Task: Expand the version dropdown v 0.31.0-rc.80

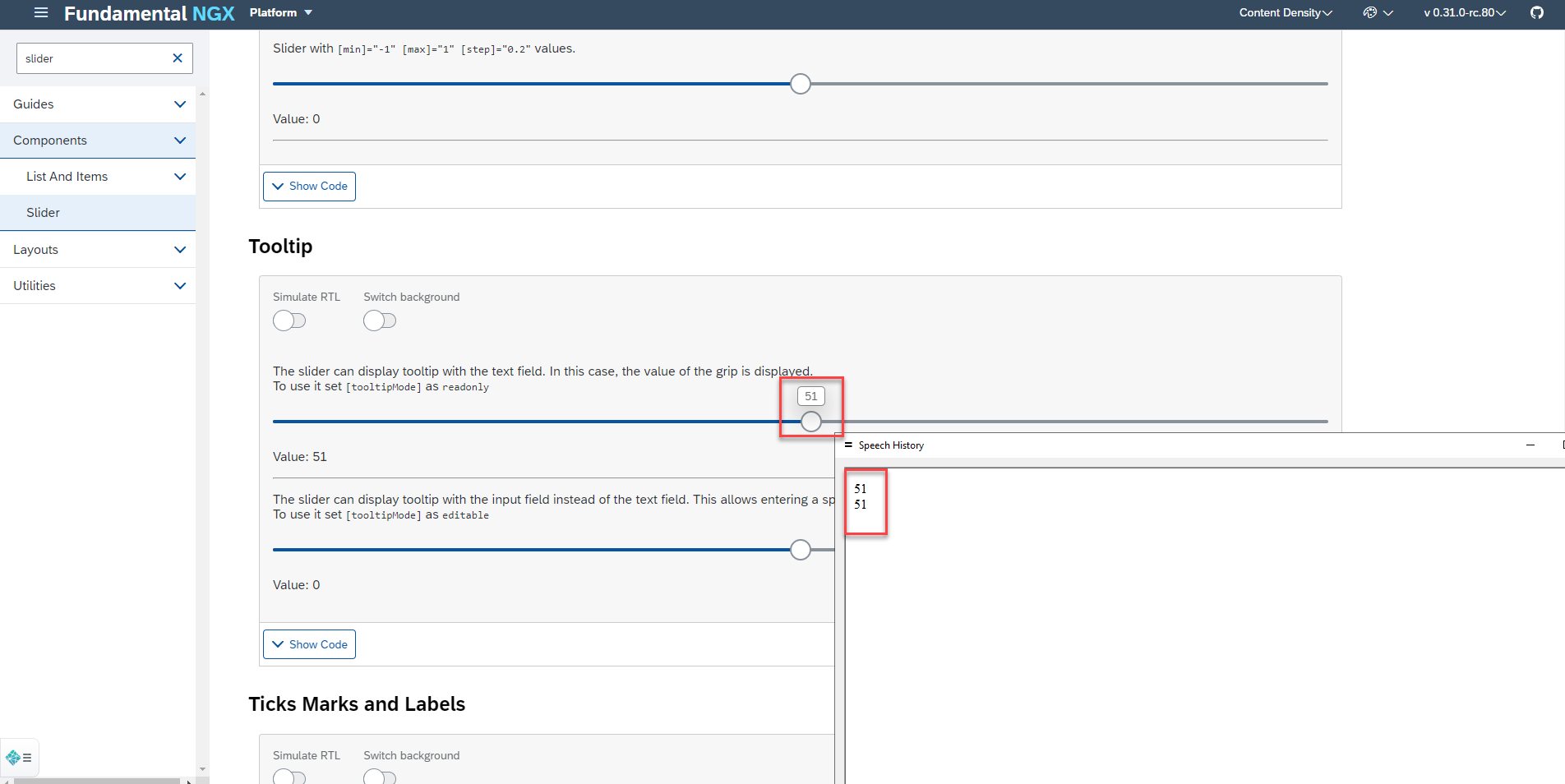Action: pos(1462,13)
